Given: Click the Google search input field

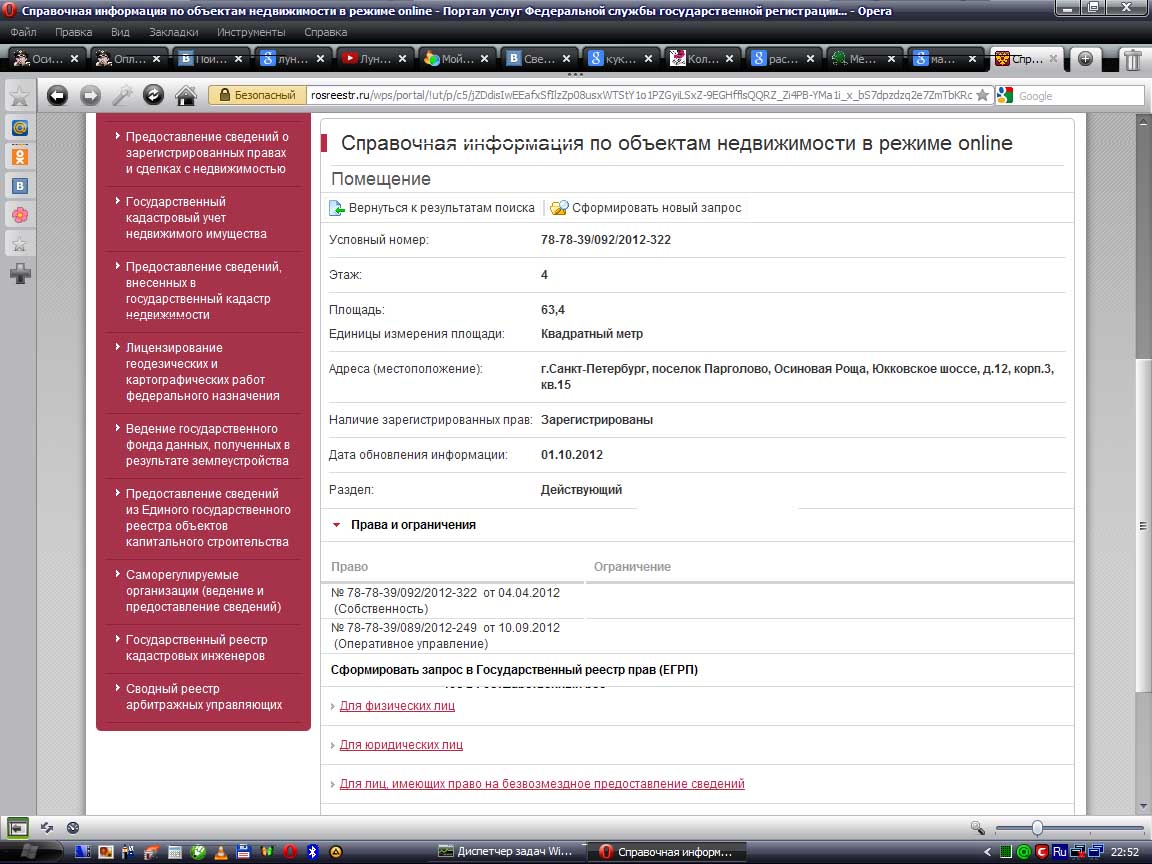Looking at the screenshot, I should point(1078,96).
